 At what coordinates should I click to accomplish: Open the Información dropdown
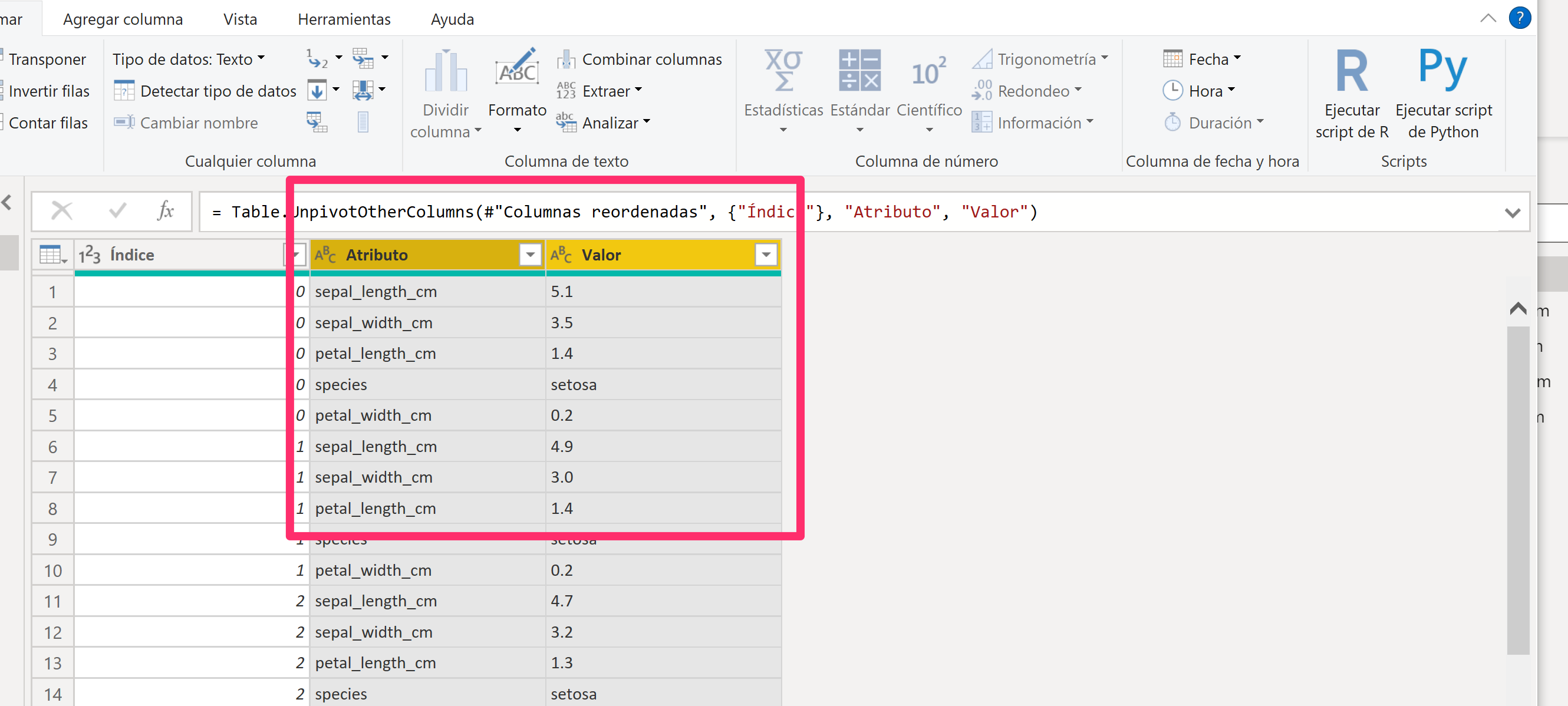tap(1046, 123)
